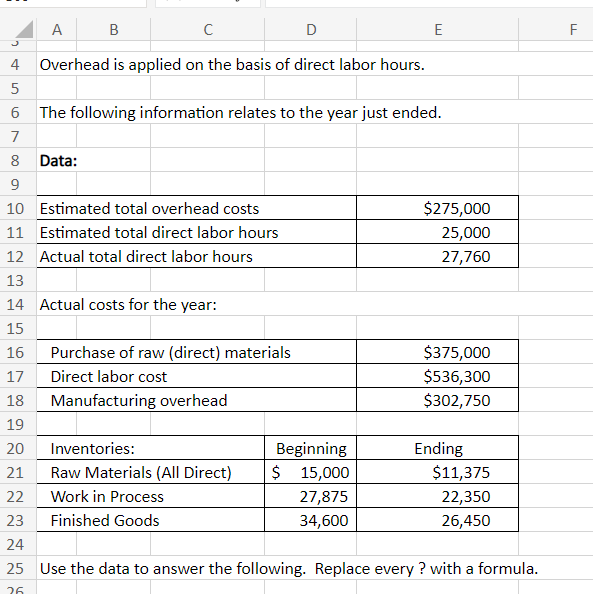The width and height of the screenshot is (593, 594).
Task: Select beginning work in process 27,875
Action: (311, 496)
